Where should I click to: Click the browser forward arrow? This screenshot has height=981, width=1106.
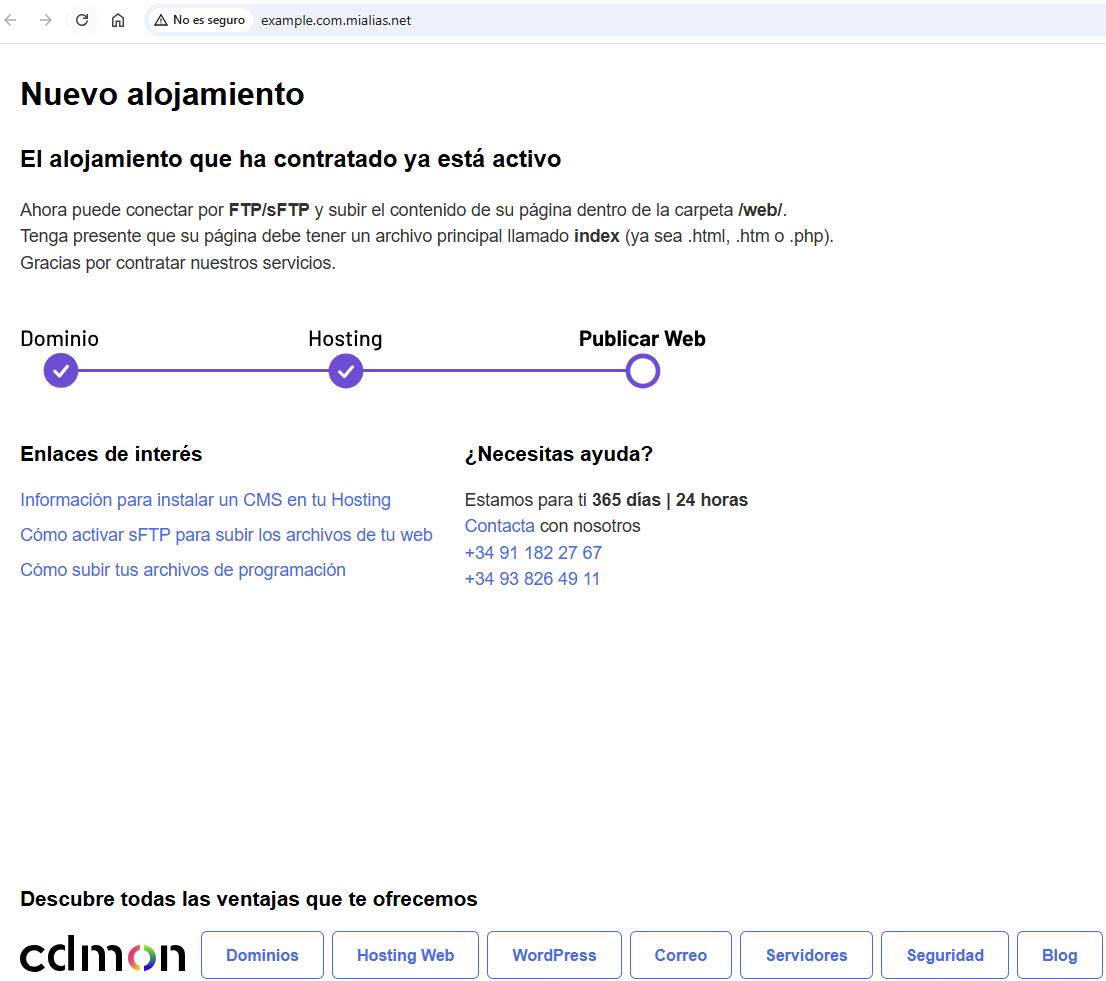pyautogui.click(x=46, y=20)
